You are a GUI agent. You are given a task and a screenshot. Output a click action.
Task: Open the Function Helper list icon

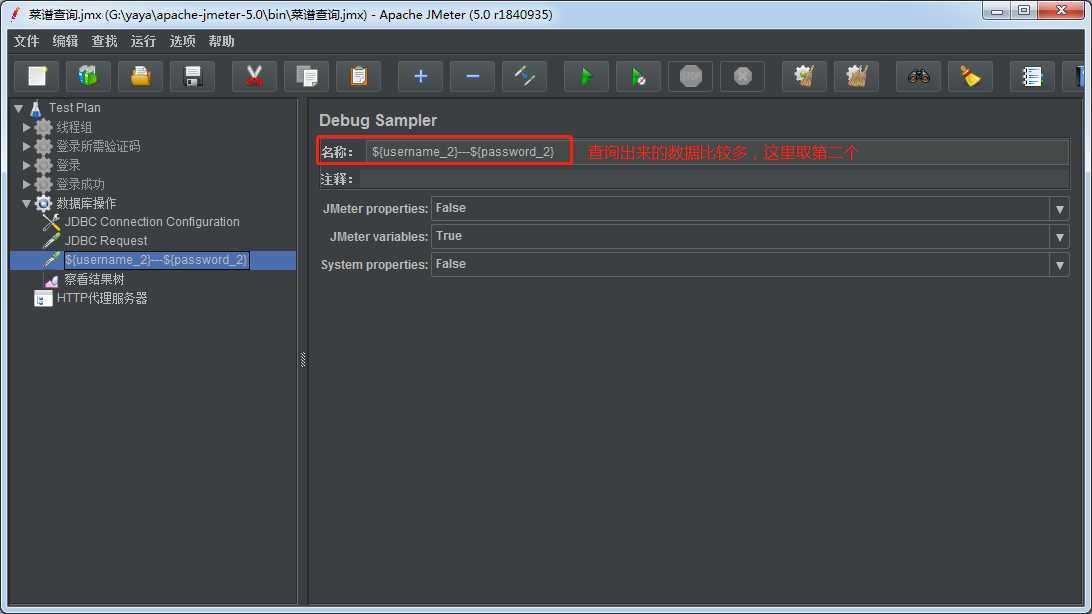pyautogui.click(x=1031, y=76)
